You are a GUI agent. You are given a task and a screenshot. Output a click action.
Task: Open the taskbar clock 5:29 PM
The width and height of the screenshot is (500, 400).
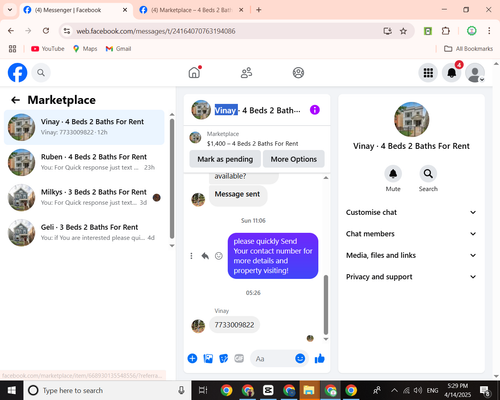click(x=457, y=390)
